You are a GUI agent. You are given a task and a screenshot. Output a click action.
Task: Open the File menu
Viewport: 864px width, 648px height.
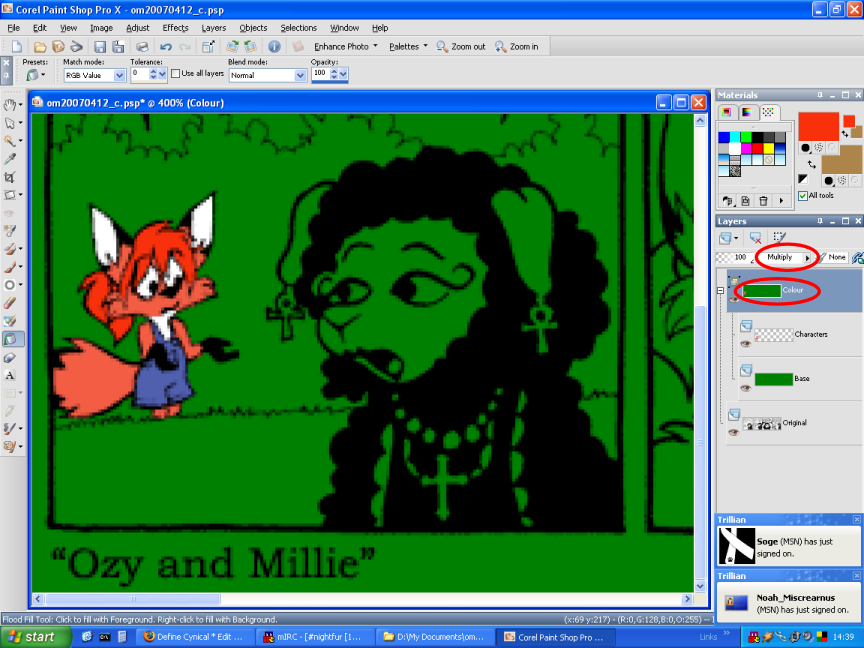point(14,28)
